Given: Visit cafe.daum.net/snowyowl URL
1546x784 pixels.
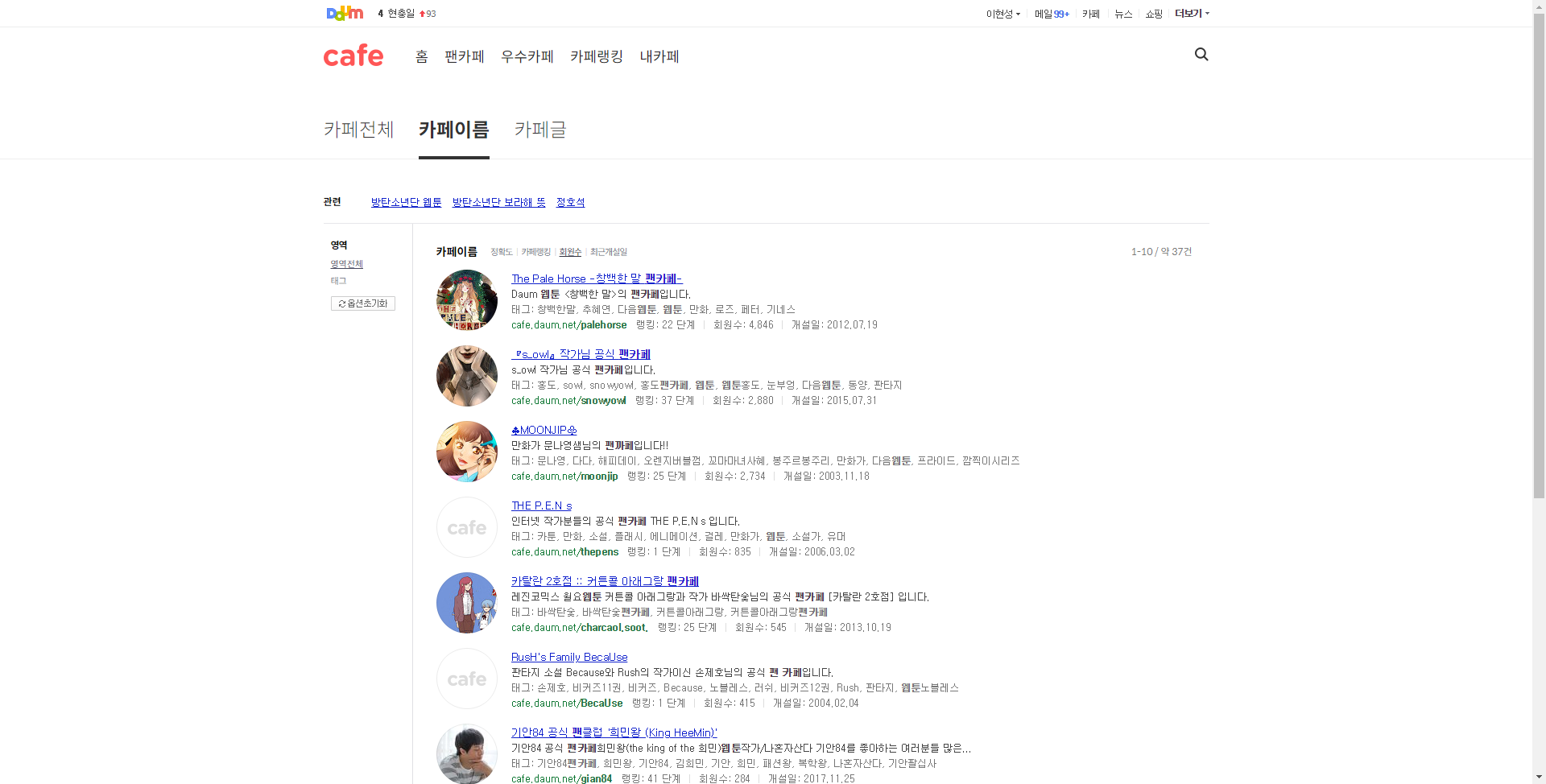Looking at the screenshot, I should 568,401.
